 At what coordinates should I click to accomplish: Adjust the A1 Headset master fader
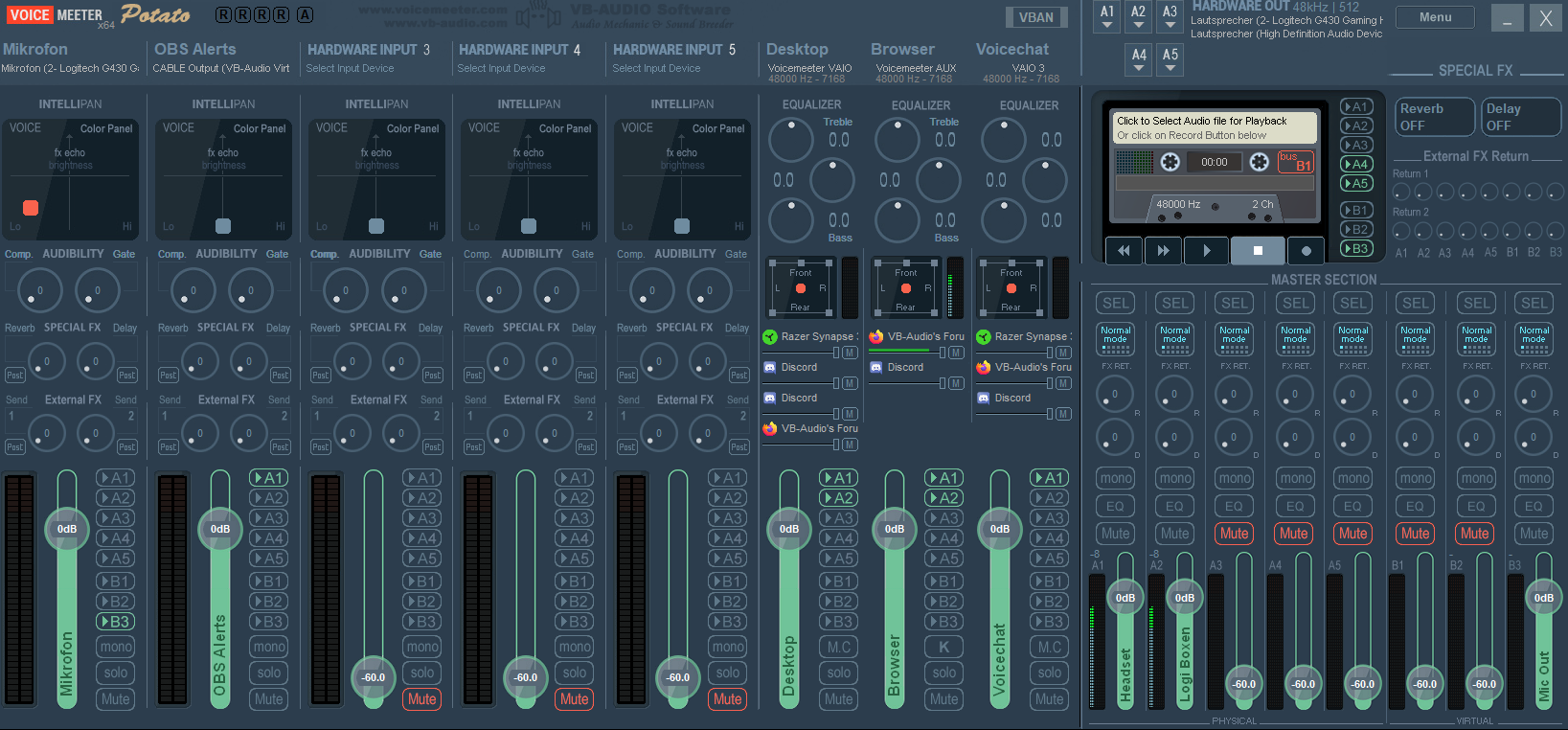1125,598
